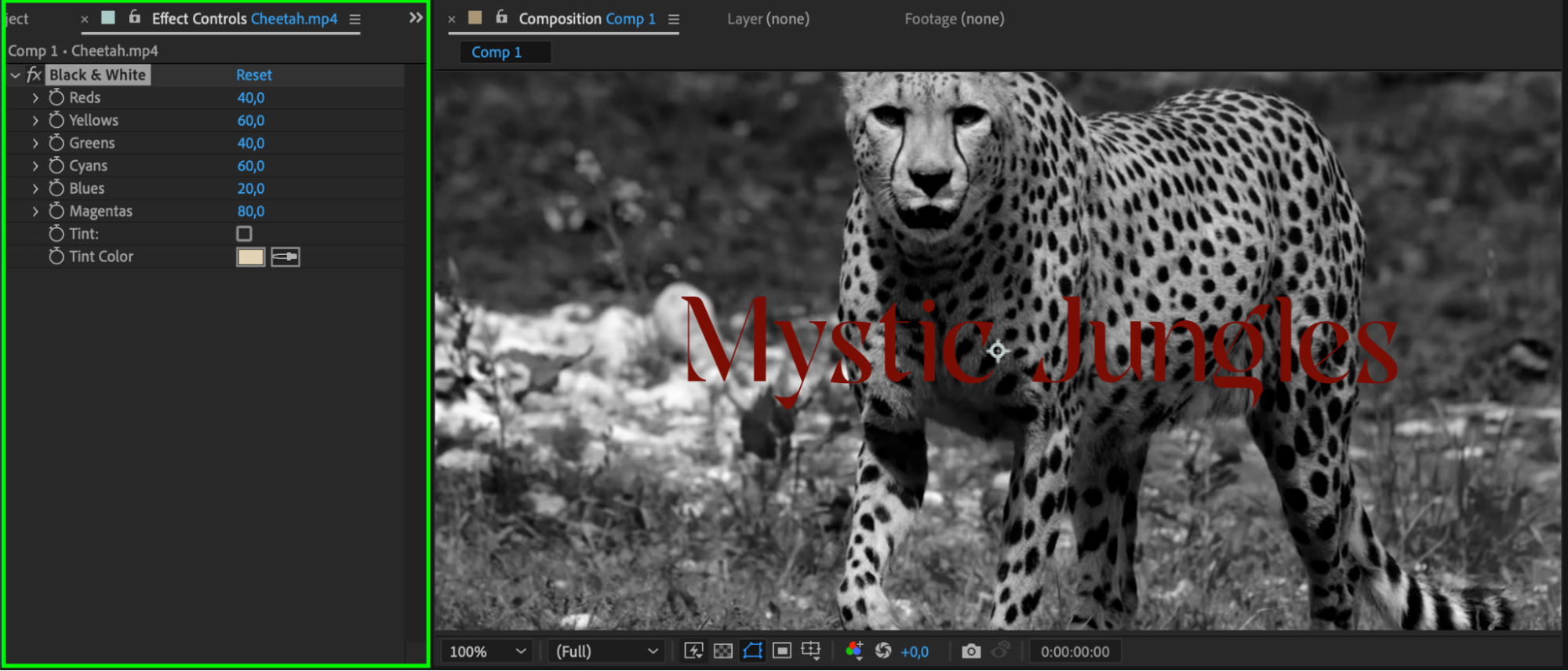Click the Reset Exposure aperture icon
This screenshot has height=671, width=1568.
(x=883, y=651)
